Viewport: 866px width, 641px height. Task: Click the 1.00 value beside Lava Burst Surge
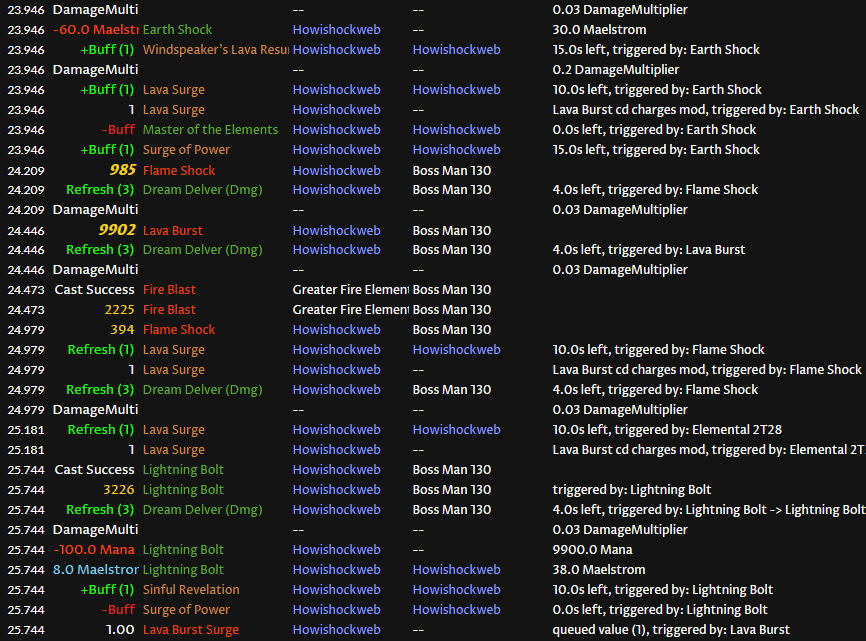pyautogui.click(x=120, y=630)
